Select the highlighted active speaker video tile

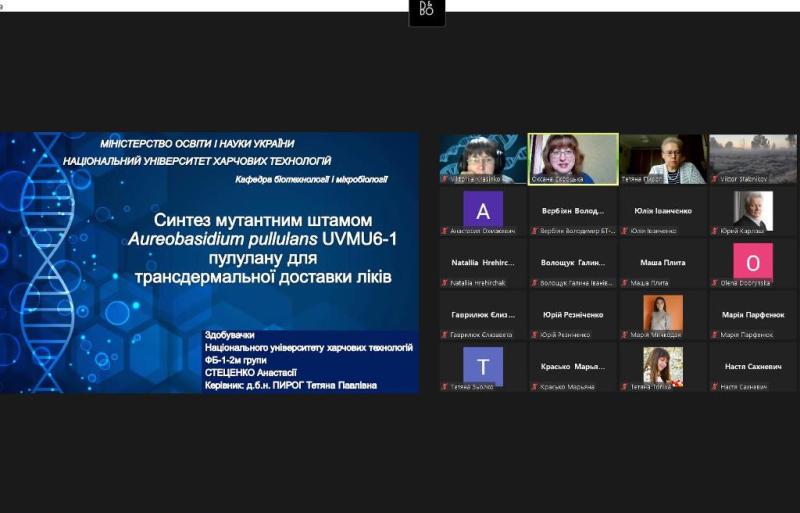pos(573,158)
